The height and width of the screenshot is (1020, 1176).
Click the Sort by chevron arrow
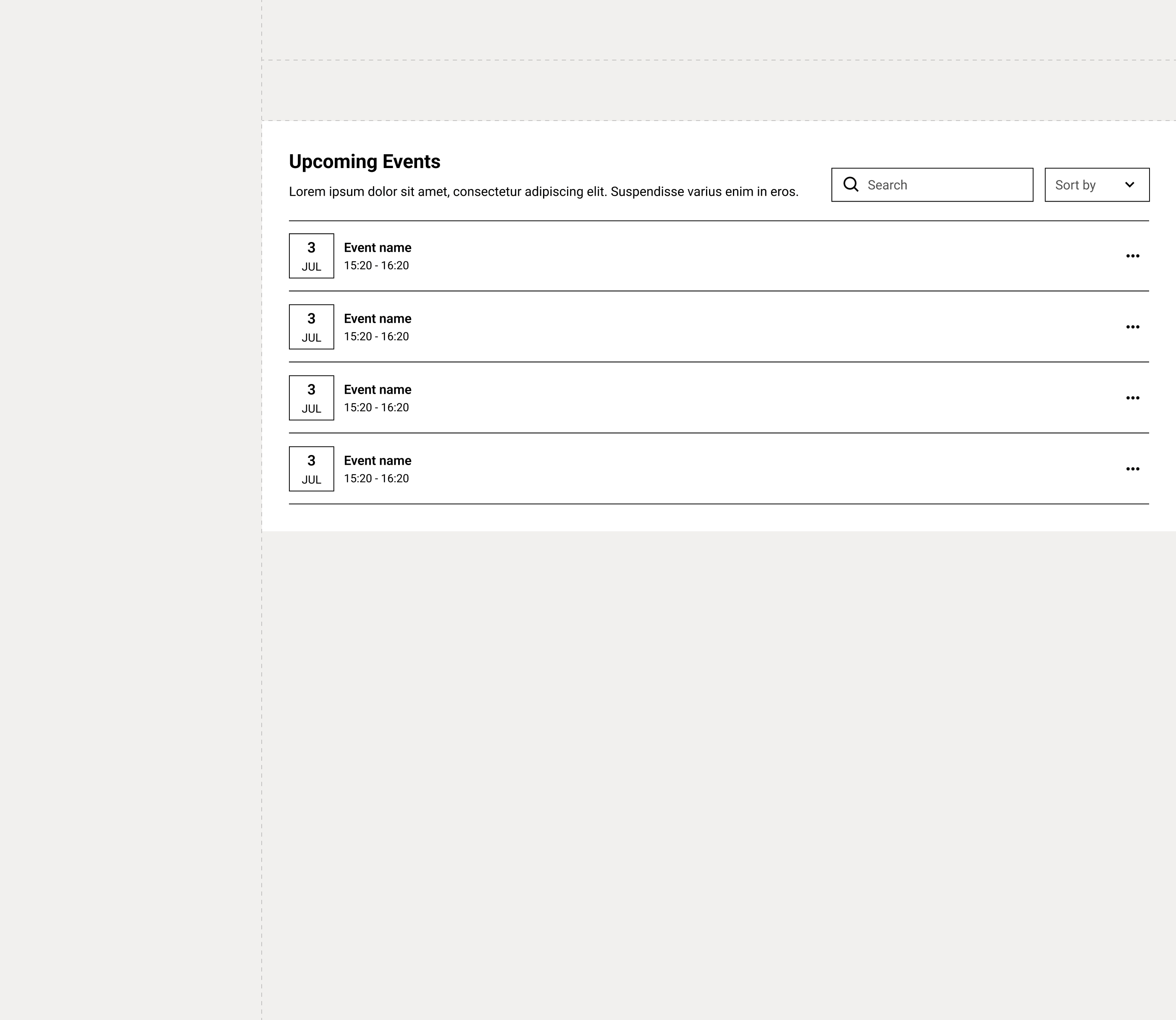point(1129,184)
